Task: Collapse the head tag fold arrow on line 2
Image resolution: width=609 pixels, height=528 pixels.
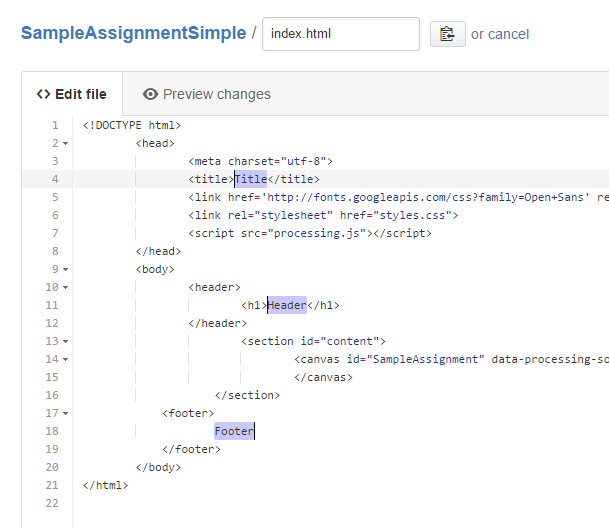Action: pos(65,144)
